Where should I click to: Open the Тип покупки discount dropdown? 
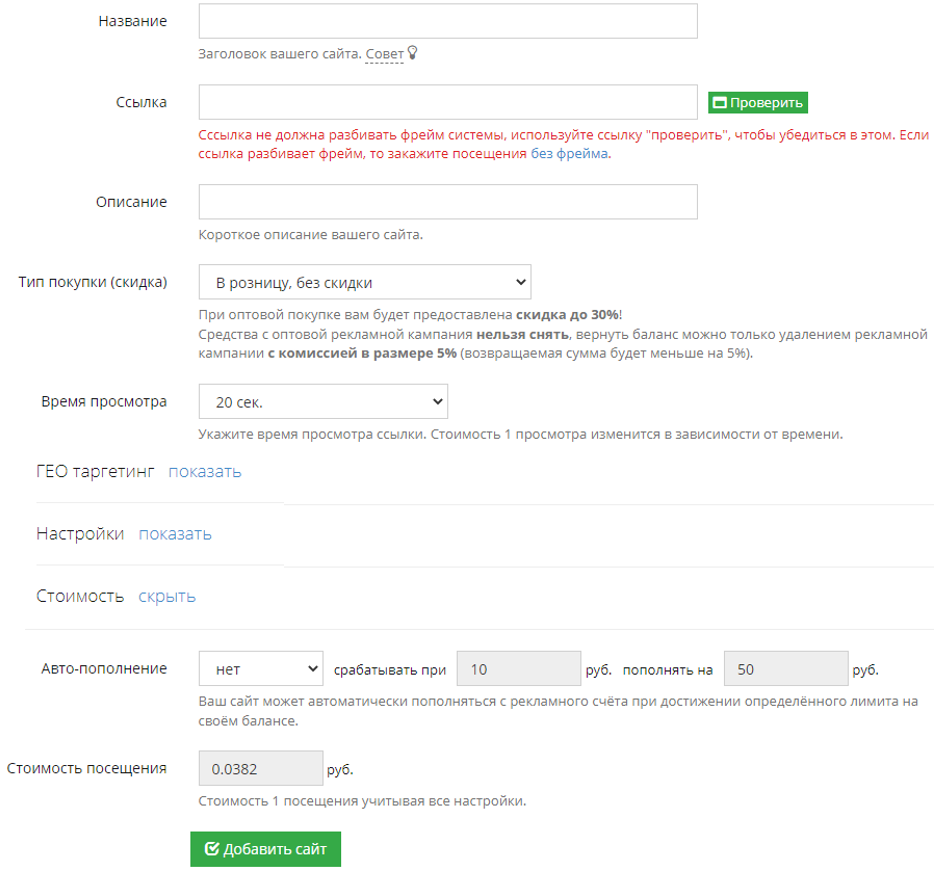[x=364, y=282]
